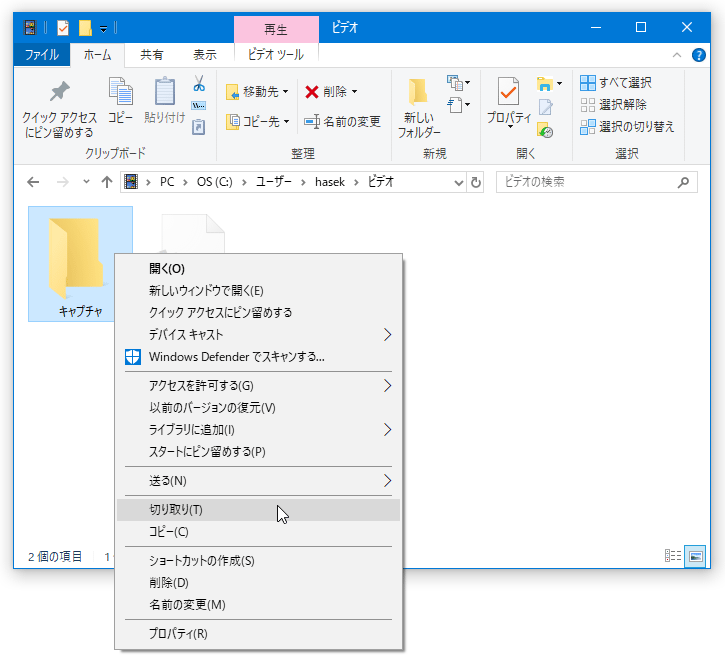Image resolution: width=725 pixels, height=664 pixels.
Task: Open the Easy access dropdown in ribbon
Action: 459,105
